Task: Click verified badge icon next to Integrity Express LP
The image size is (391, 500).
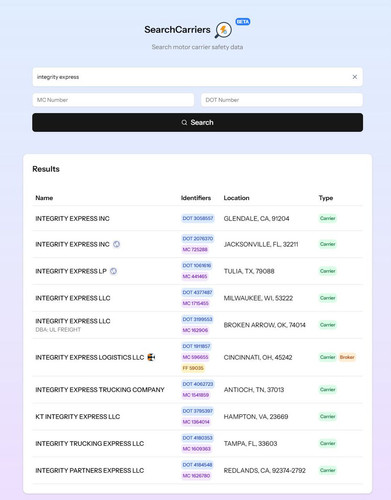Action: (113, 271)
